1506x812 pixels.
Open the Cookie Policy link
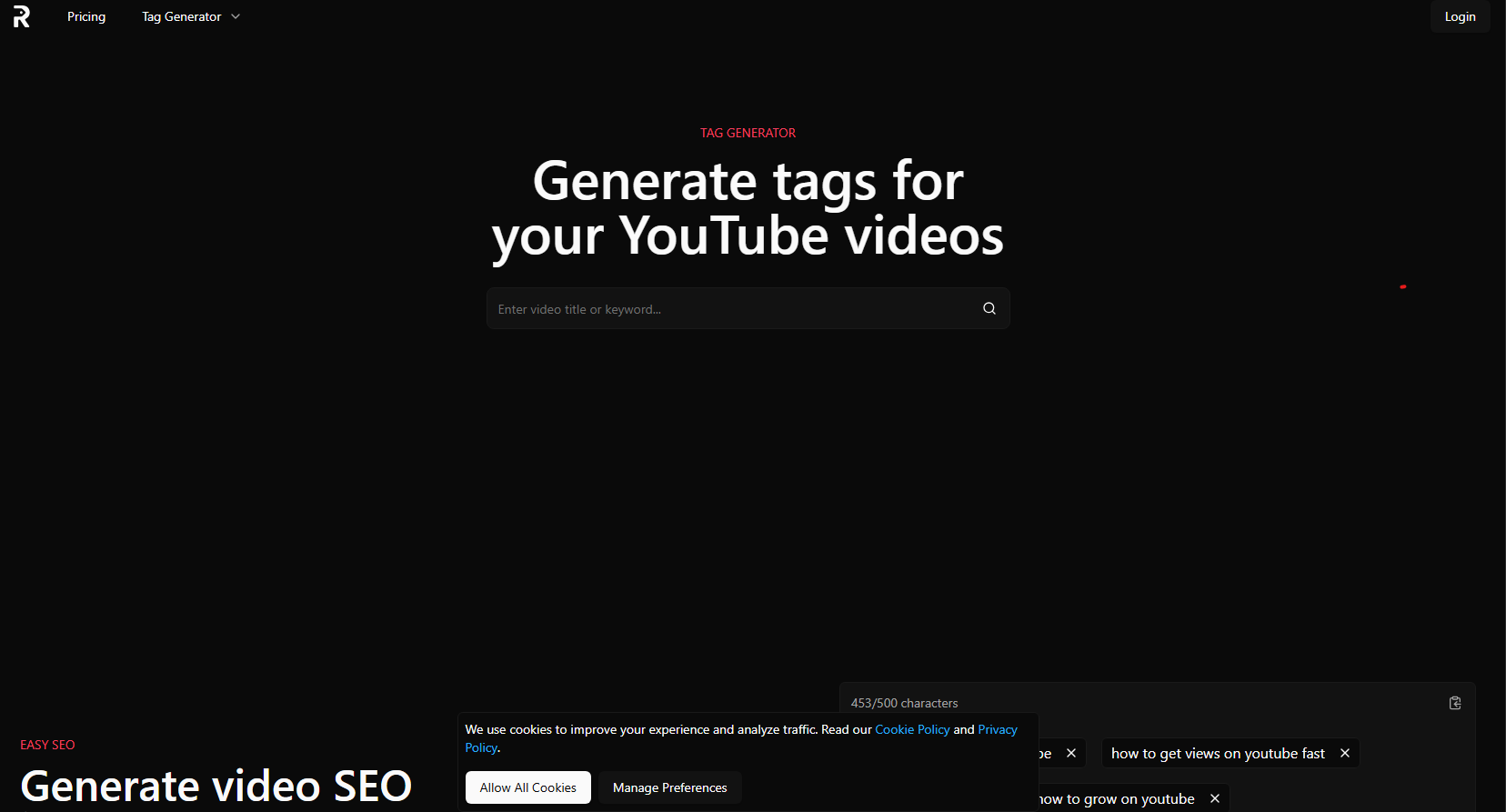coord(912,729)
